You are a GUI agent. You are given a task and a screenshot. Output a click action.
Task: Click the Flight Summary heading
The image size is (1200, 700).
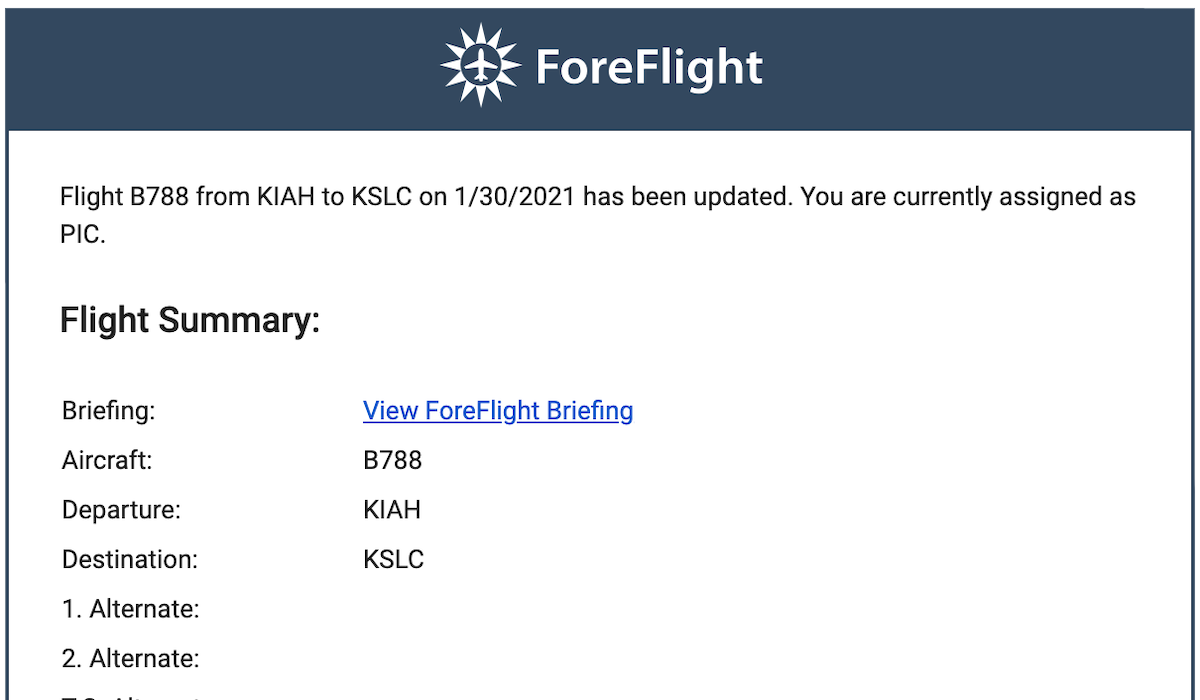coord(190,321)
